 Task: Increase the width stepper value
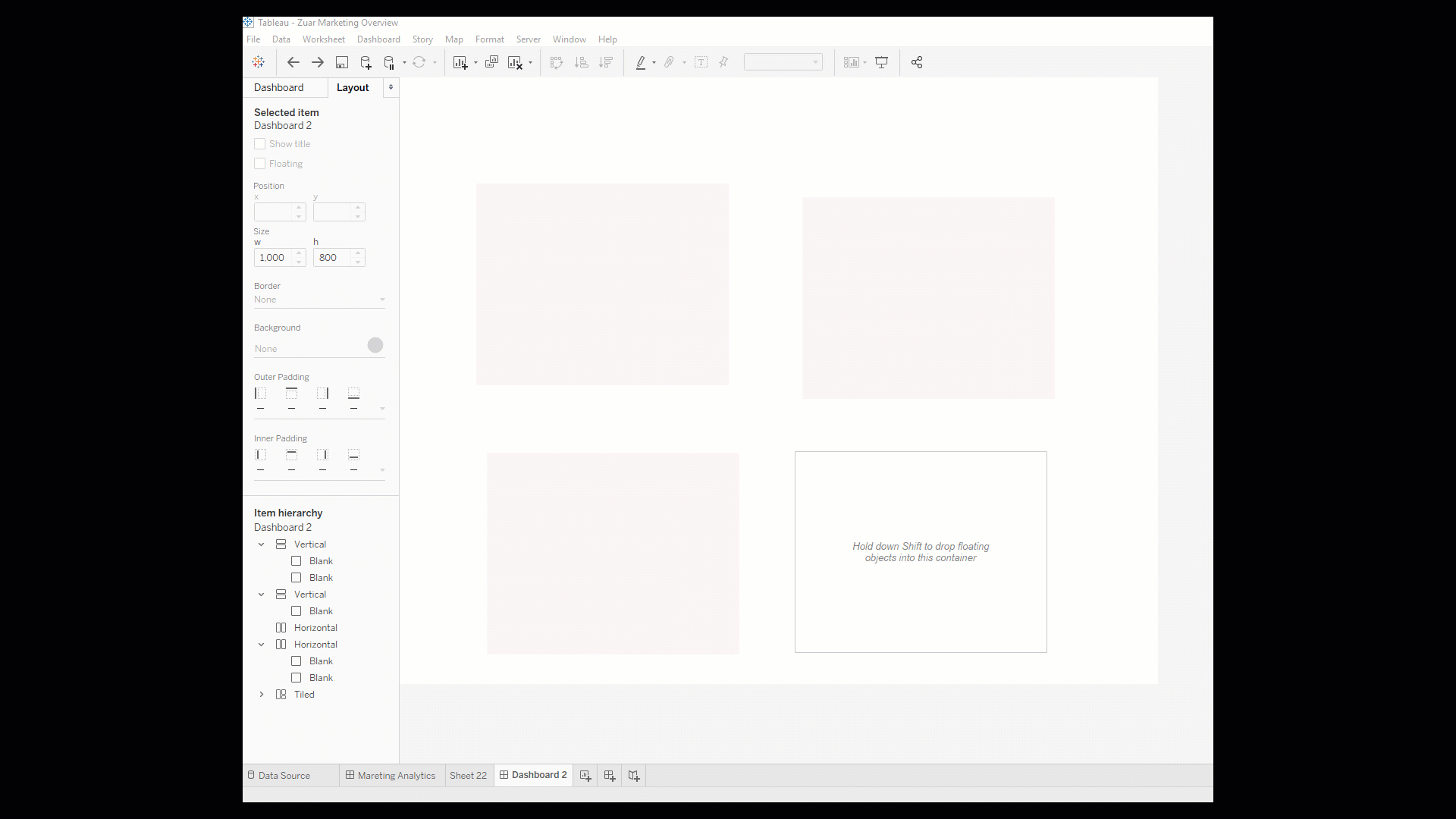point(299,253)
